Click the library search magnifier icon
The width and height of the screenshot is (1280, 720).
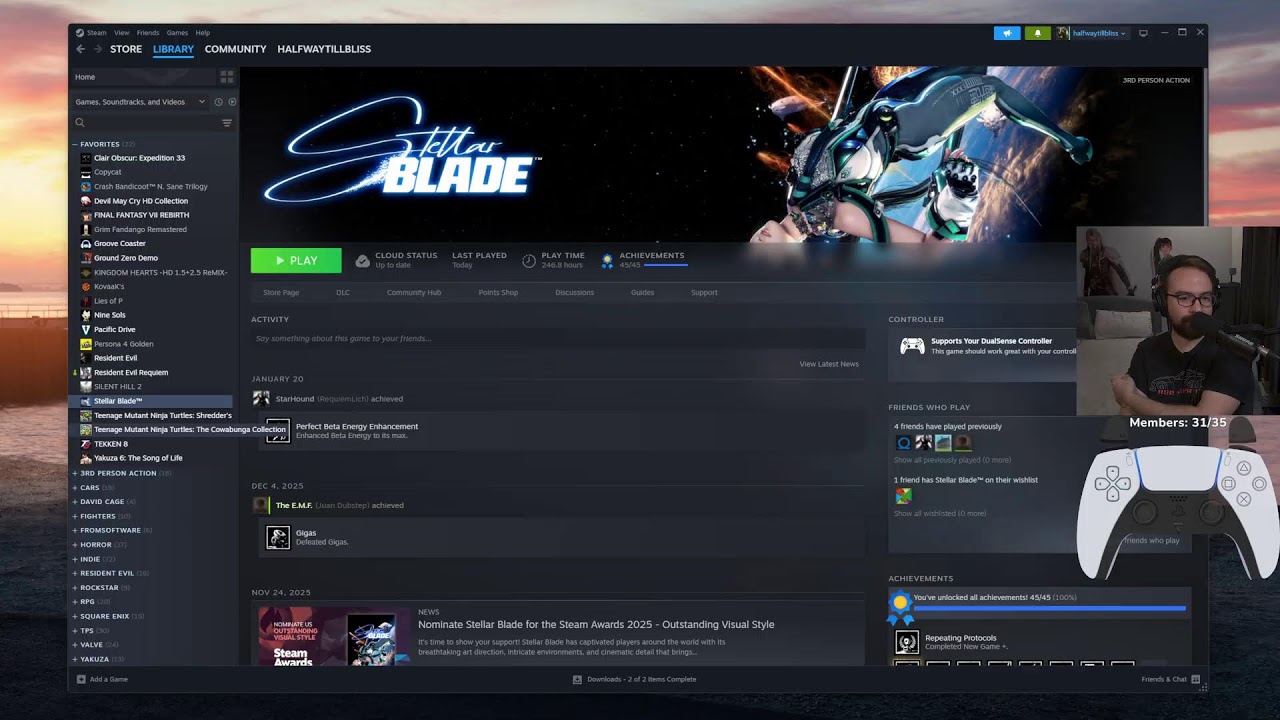point(79,123)
